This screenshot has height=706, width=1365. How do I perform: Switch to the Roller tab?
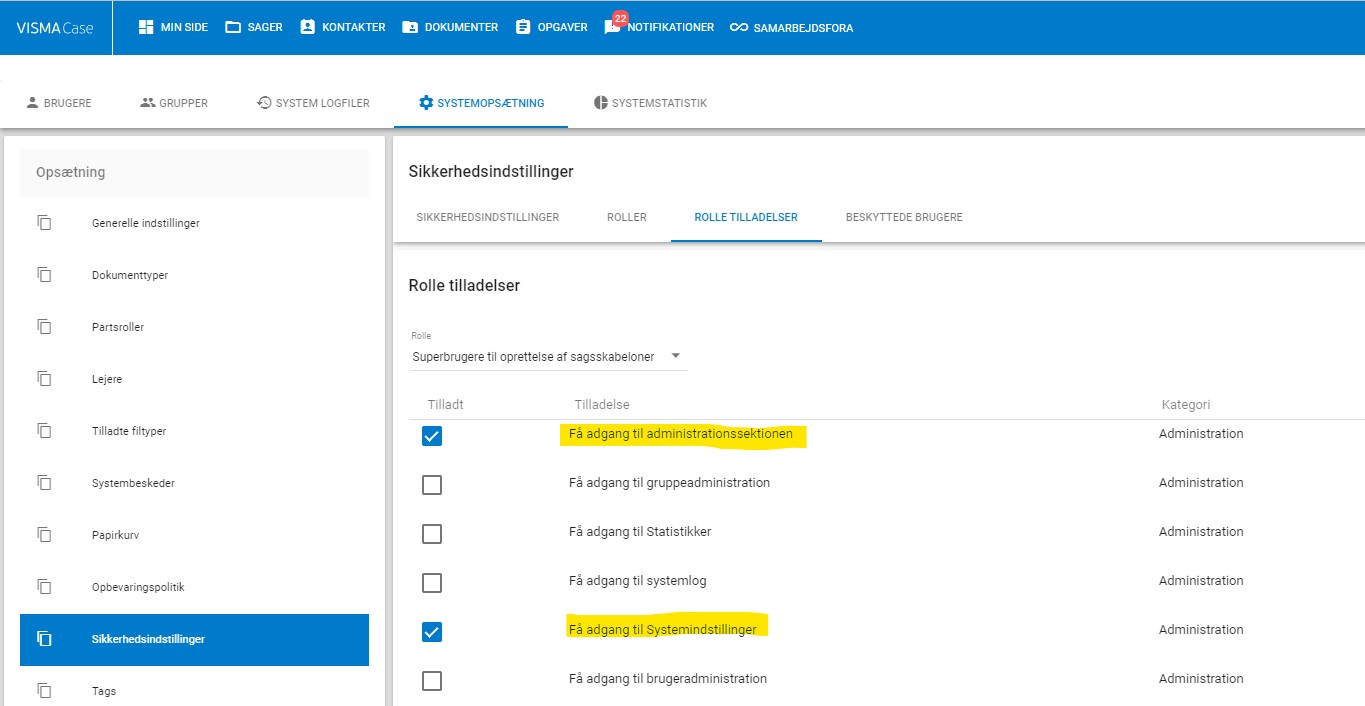[627, 217]
